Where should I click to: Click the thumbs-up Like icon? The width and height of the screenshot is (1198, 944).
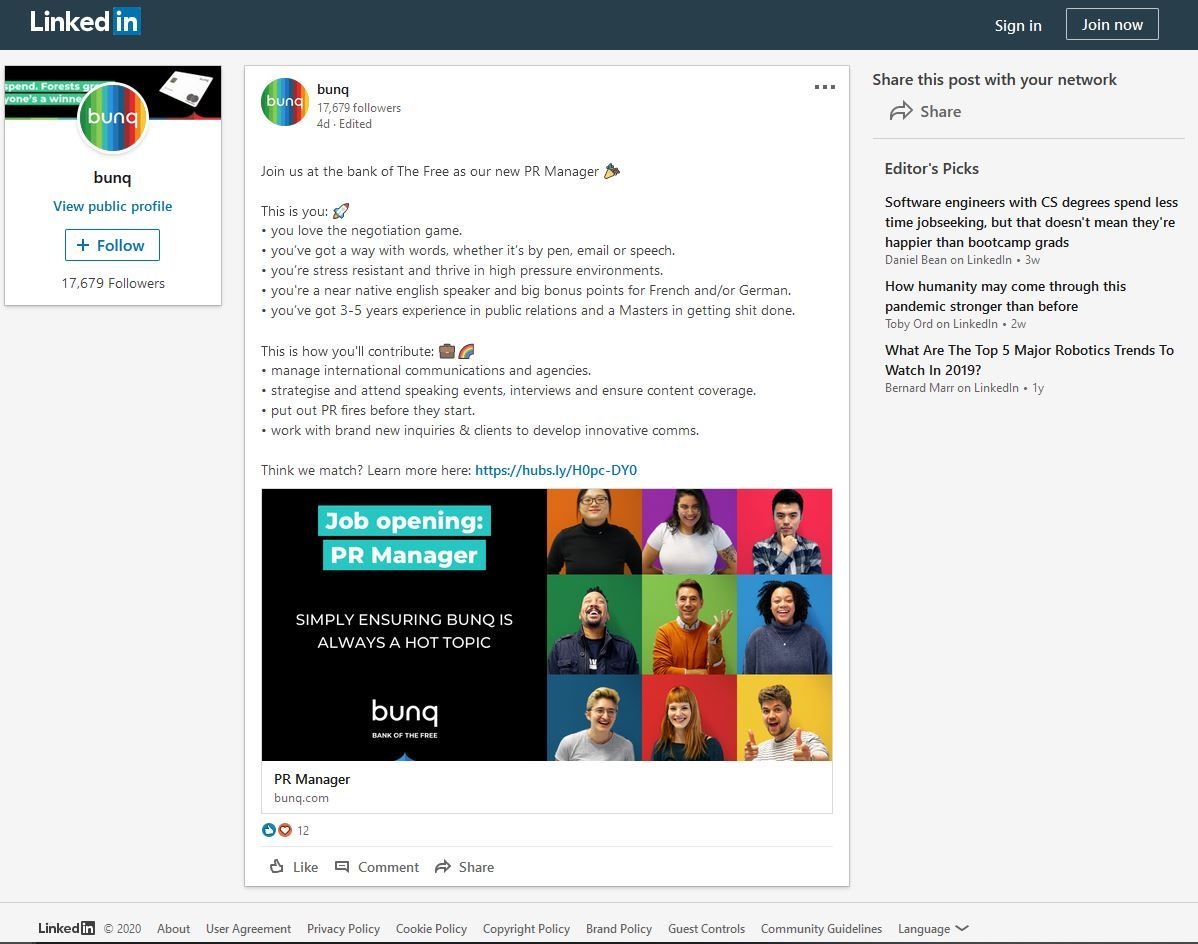277,866
